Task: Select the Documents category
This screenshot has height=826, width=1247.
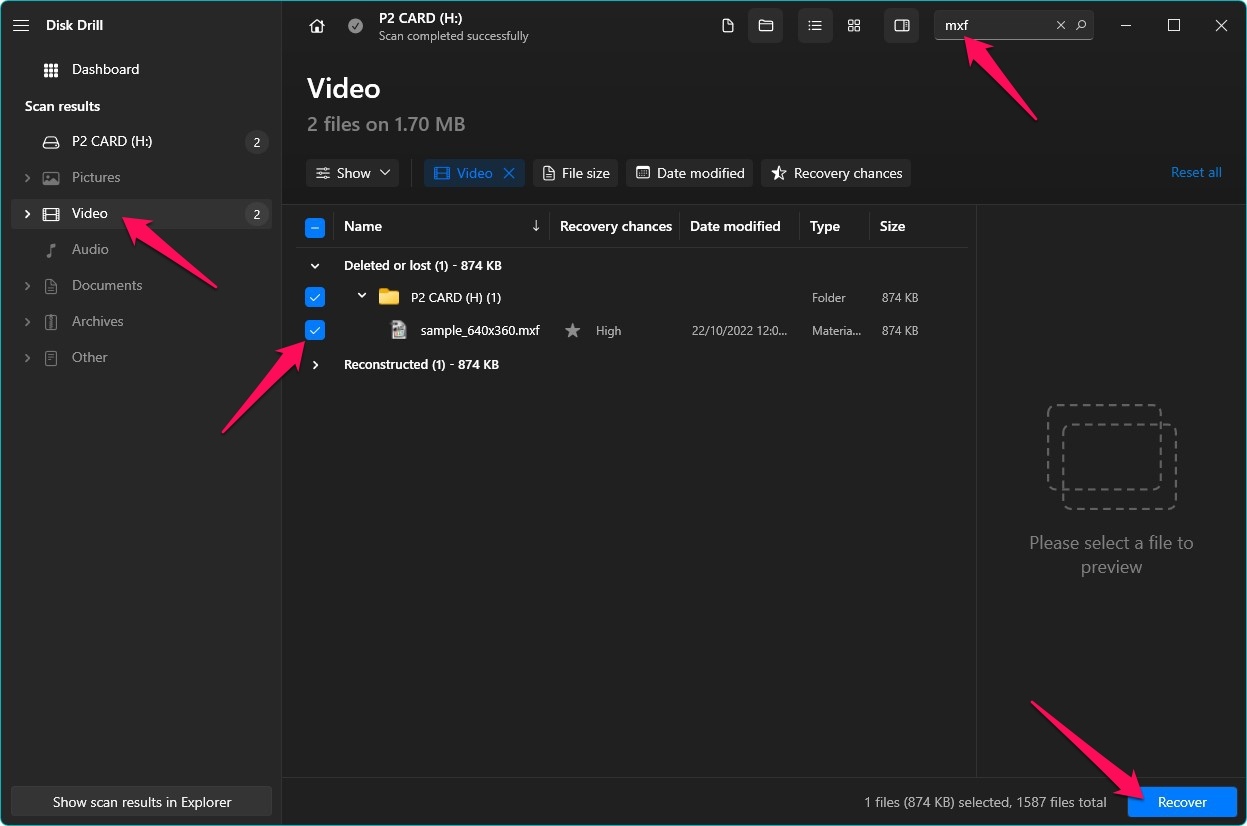Action: coord(141,286)
